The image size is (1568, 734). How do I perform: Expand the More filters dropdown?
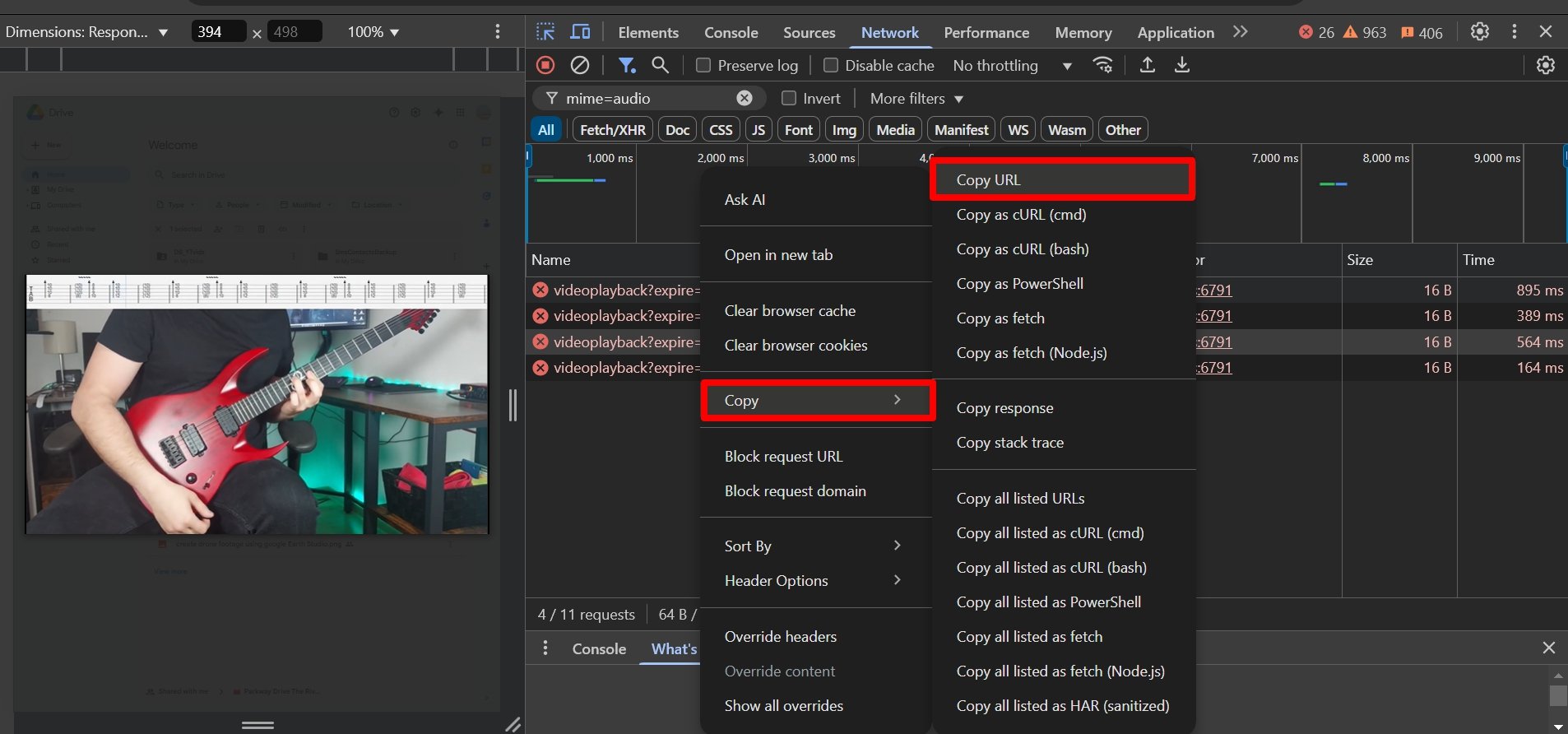pyautogui.click(x=916, y=98)
